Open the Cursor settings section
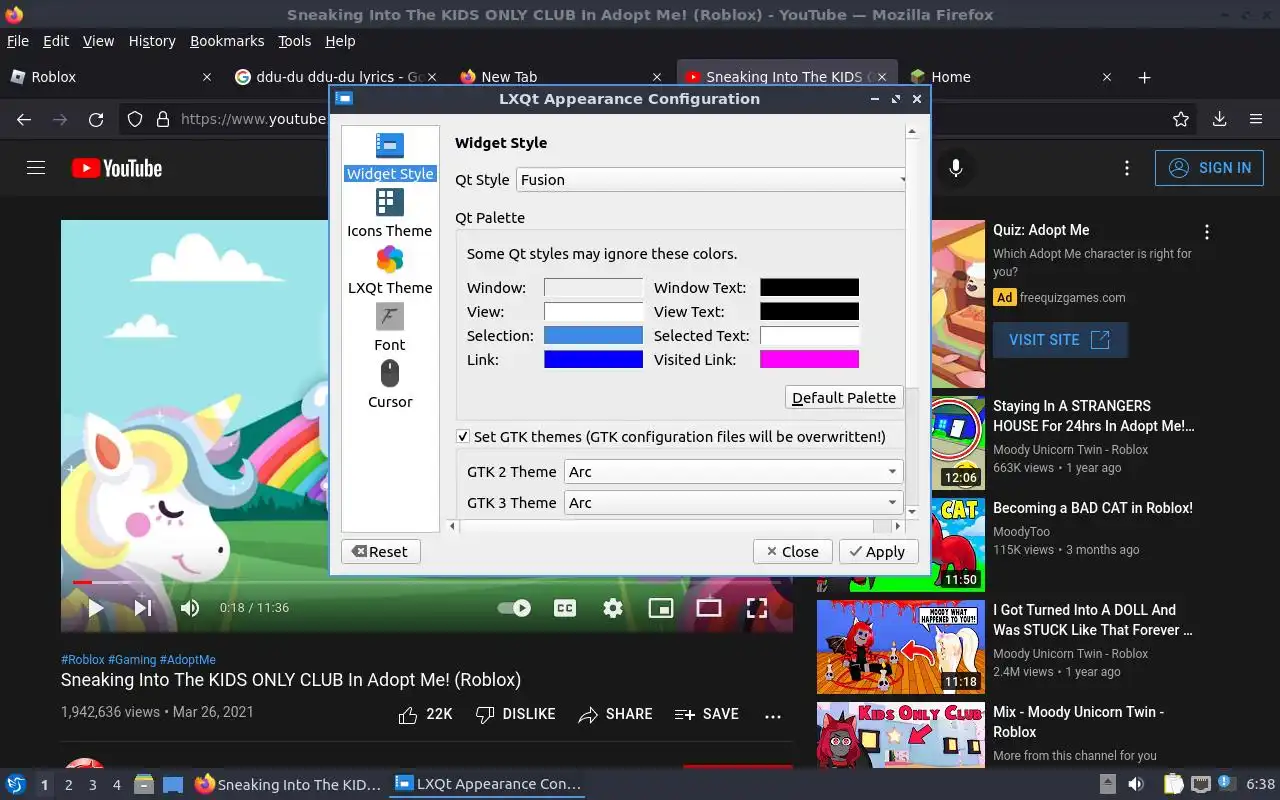 [x=389, y=385]
